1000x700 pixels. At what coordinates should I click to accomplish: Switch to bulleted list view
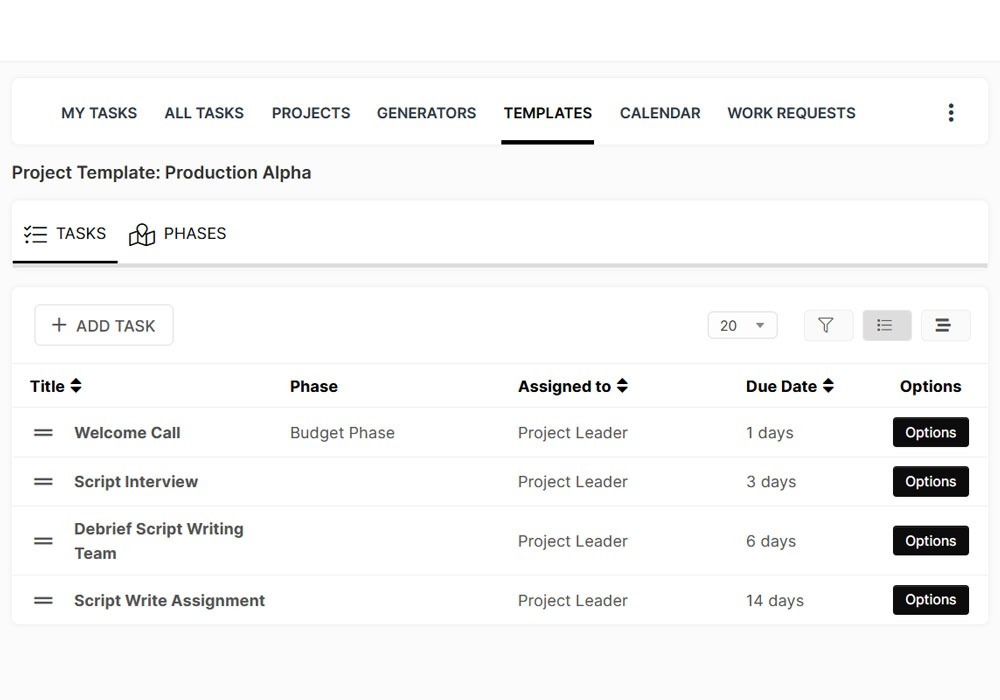coord(886,325)
